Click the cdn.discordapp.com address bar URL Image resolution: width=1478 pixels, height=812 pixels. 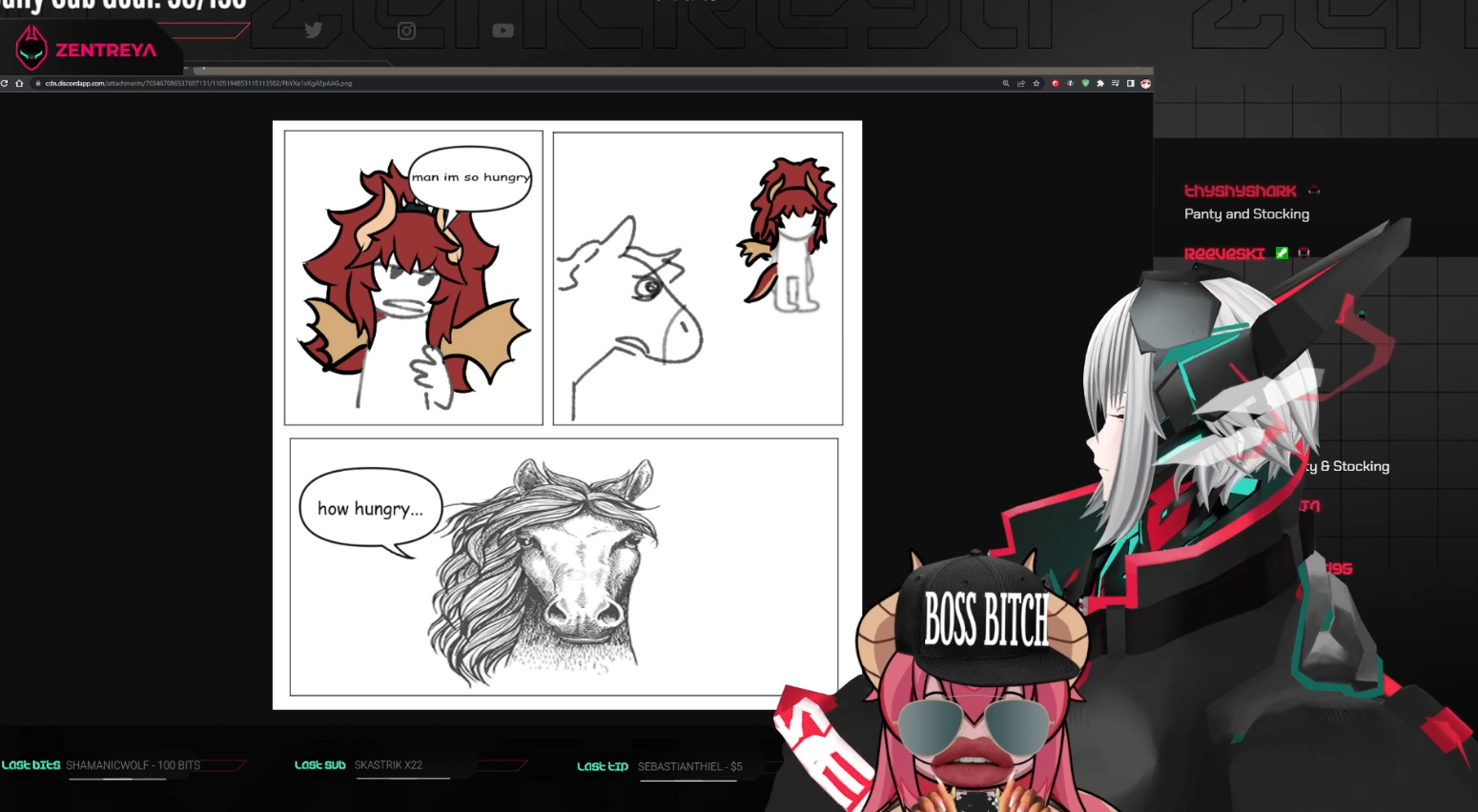(198, 83)
